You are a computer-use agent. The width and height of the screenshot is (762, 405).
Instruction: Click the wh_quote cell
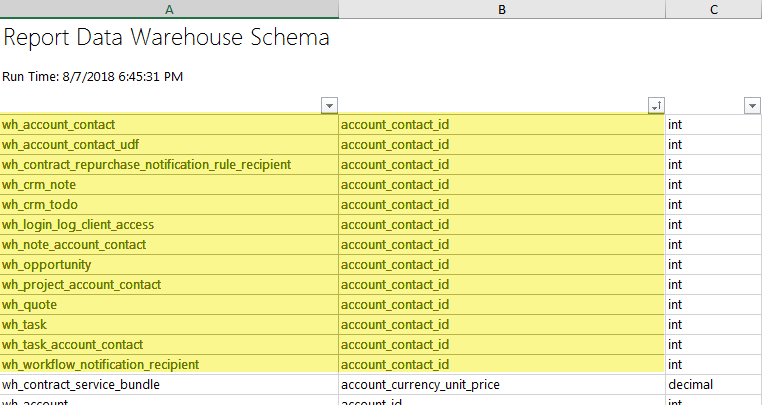[x=30, y=305]
